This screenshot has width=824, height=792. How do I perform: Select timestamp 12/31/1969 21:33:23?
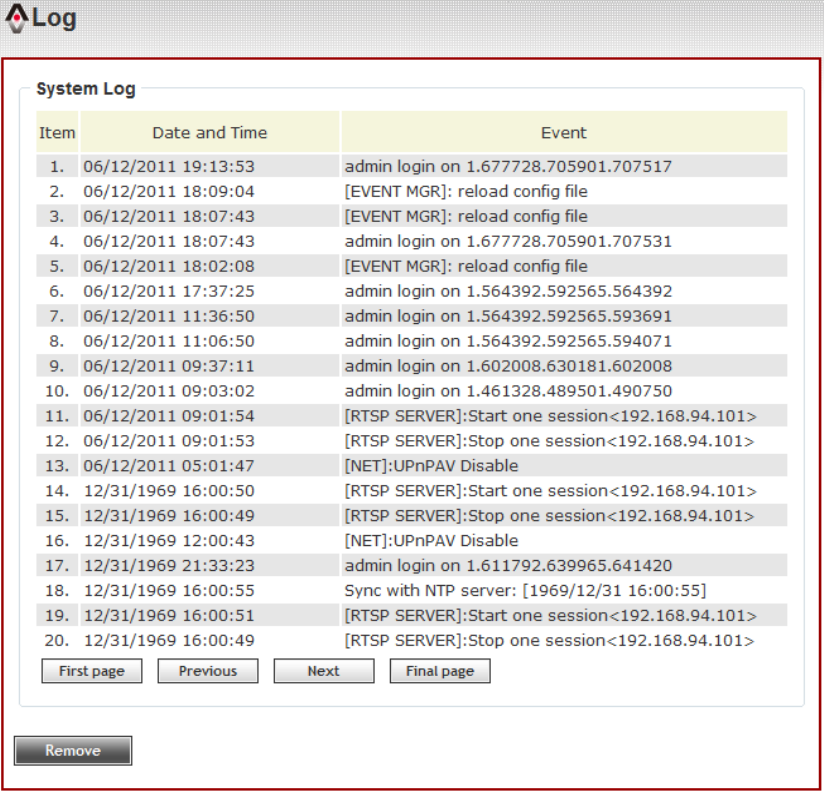[x=169, y=566]
